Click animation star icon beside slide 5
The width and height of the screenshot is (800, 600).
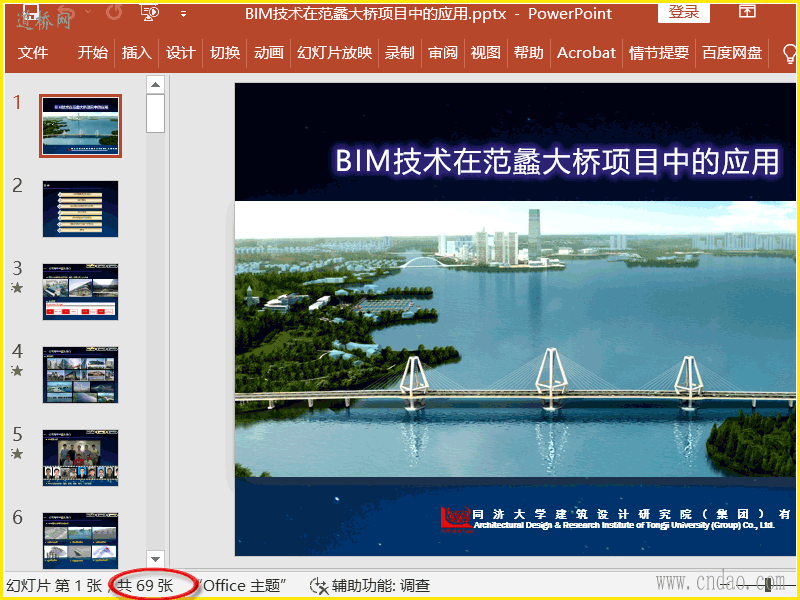(17, 454)
